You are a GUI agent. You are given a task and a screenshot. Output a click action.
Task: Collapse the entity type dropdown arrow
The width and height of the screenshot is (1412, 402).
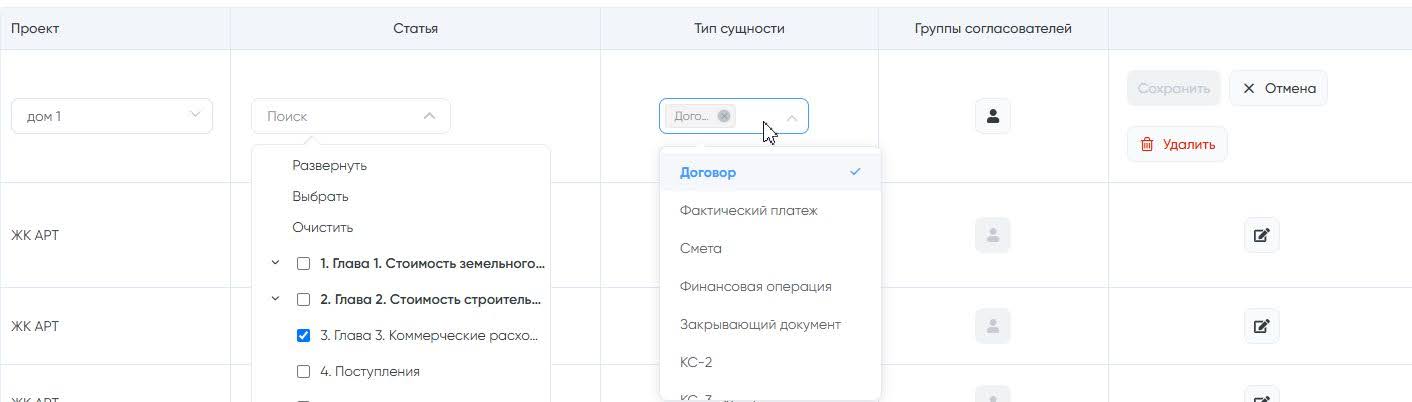tap(791, 117)
